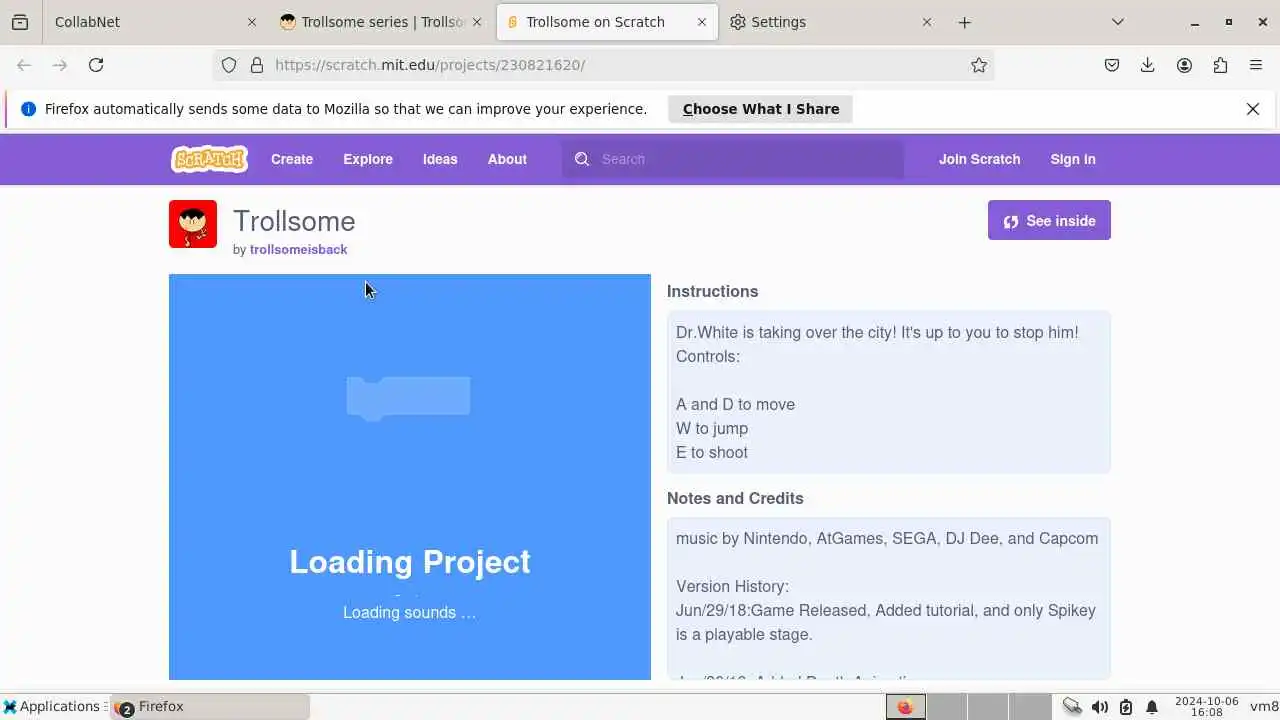Close the Trollsome on Scratch tab
This screenshot has width=1280, height=720.
702,22
